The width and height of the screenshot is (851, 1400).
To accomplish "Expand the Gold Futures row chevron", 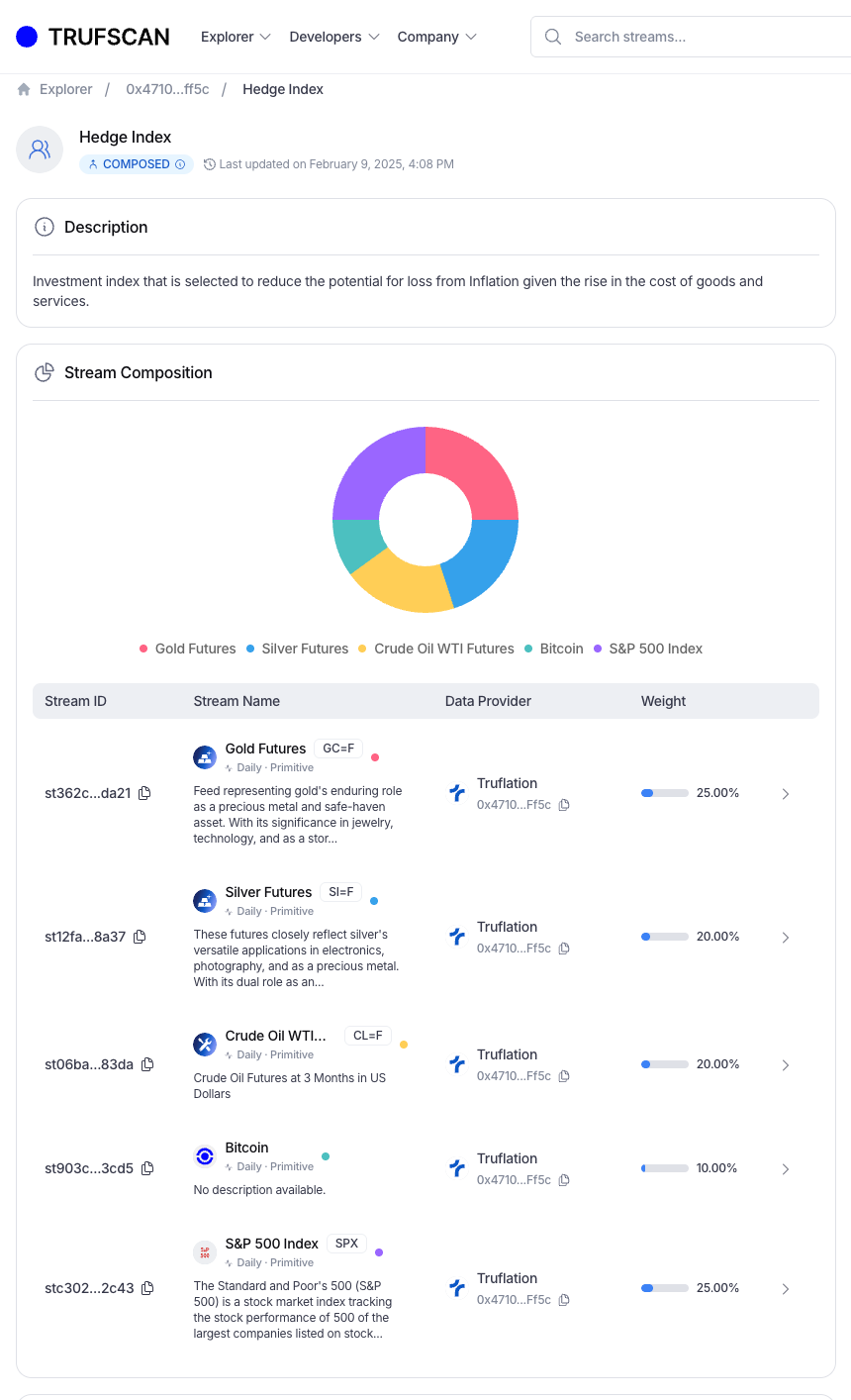I will (786, 794).
